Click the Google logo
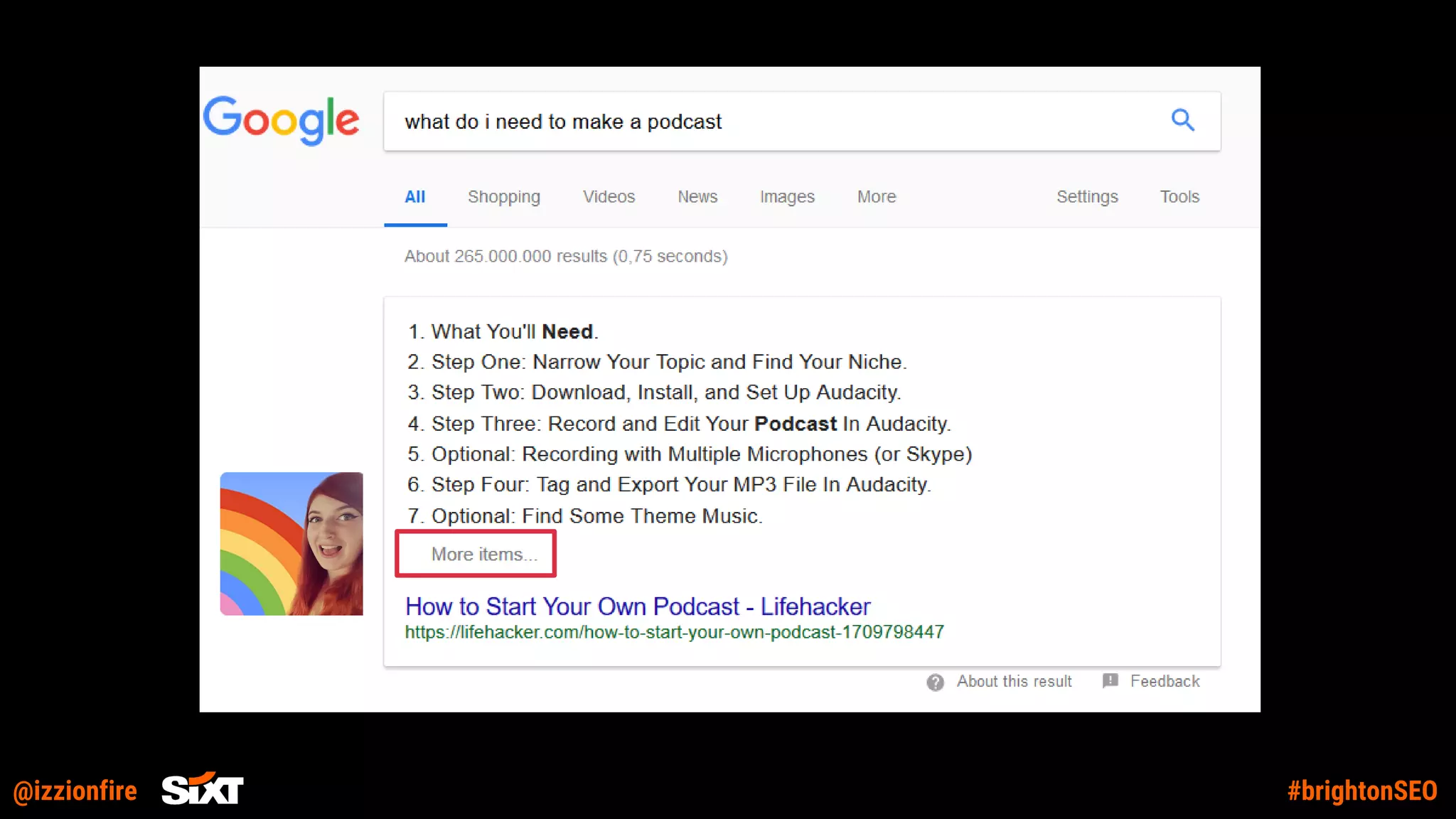Screen dimensions: 1456x819 pos(282,119)
